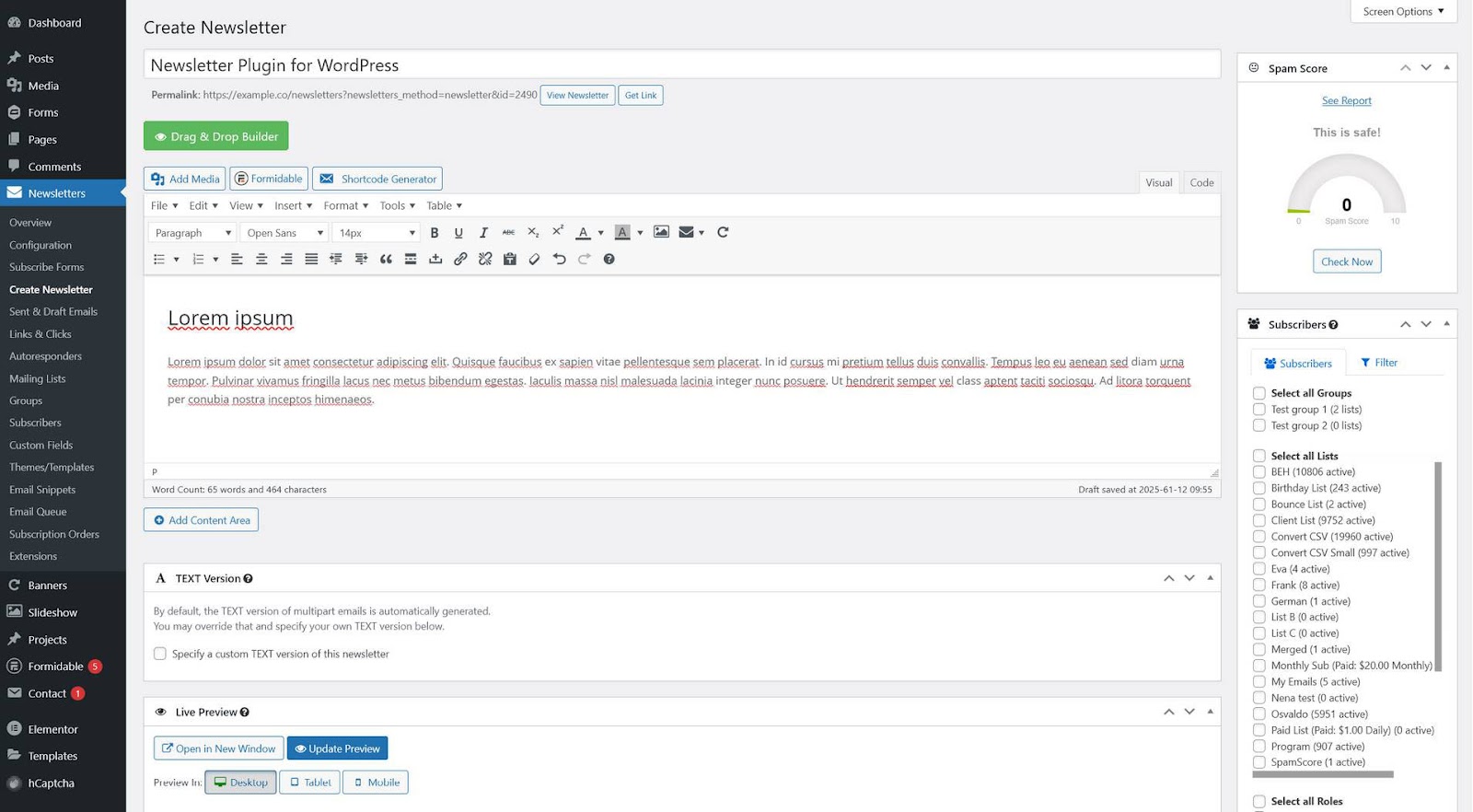1473x812 pixels.
Task: Clear formatting with eraser icon
Action: click(x=535, y=260)
